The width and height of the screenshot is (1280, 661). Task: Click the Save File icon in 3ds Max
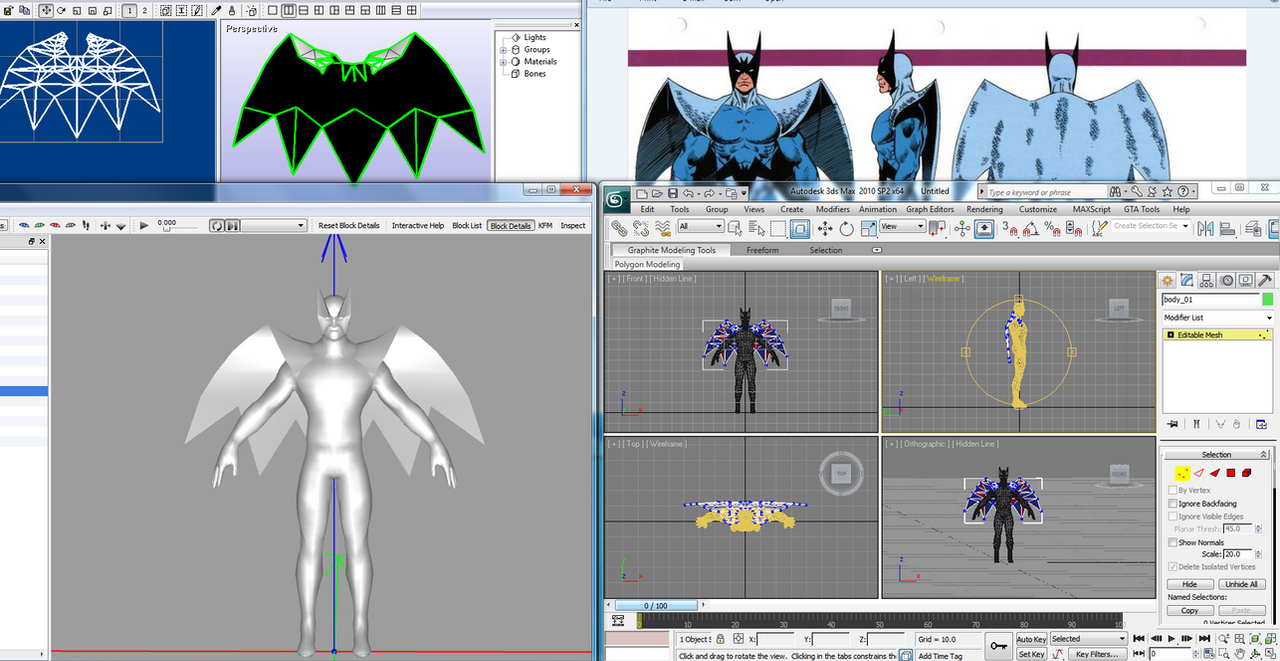pos(673,192)
